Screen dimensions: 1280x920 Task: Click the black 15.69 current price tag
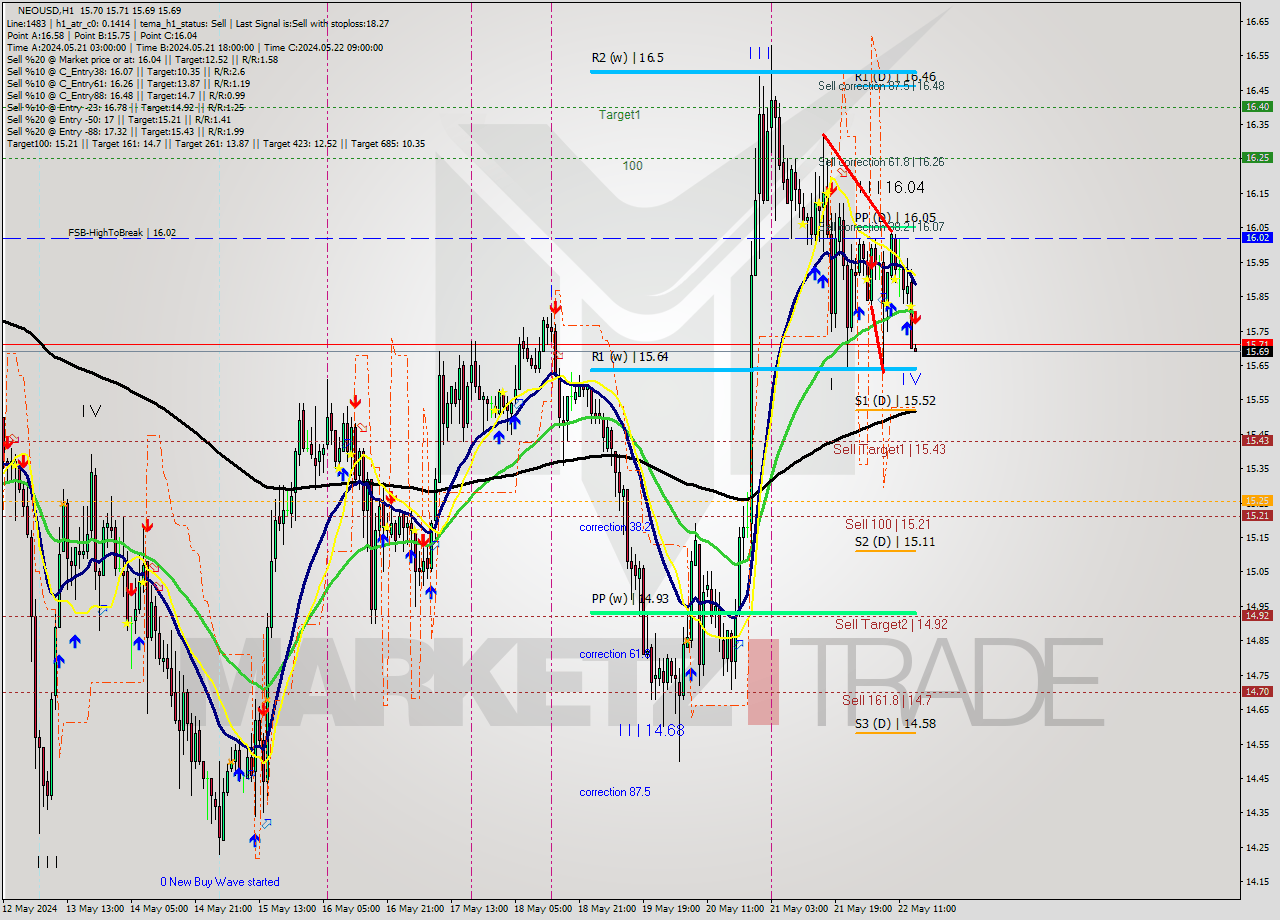1257,351
